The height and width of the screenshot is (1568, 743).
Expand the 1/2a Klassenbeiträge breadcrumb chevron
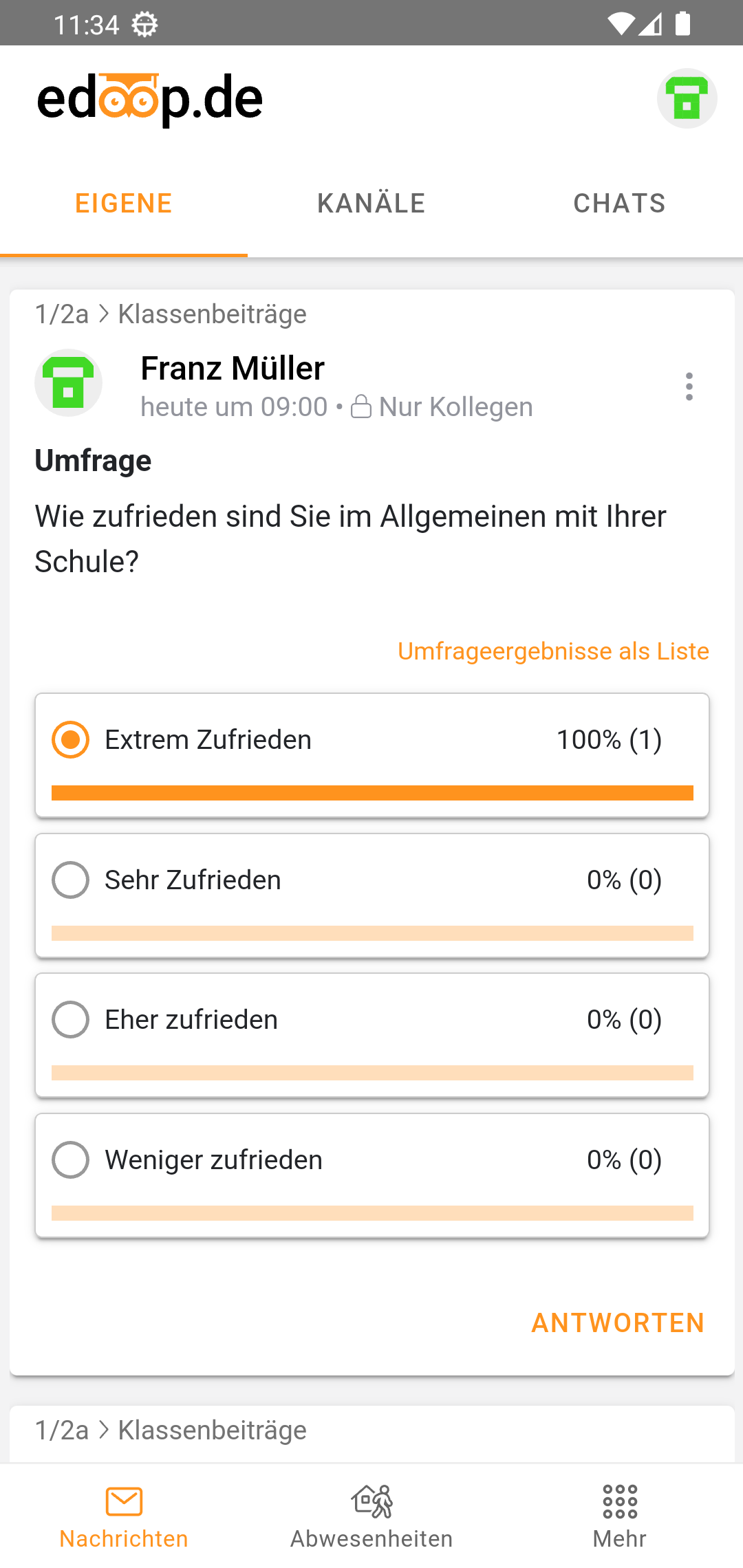point(104,314)
